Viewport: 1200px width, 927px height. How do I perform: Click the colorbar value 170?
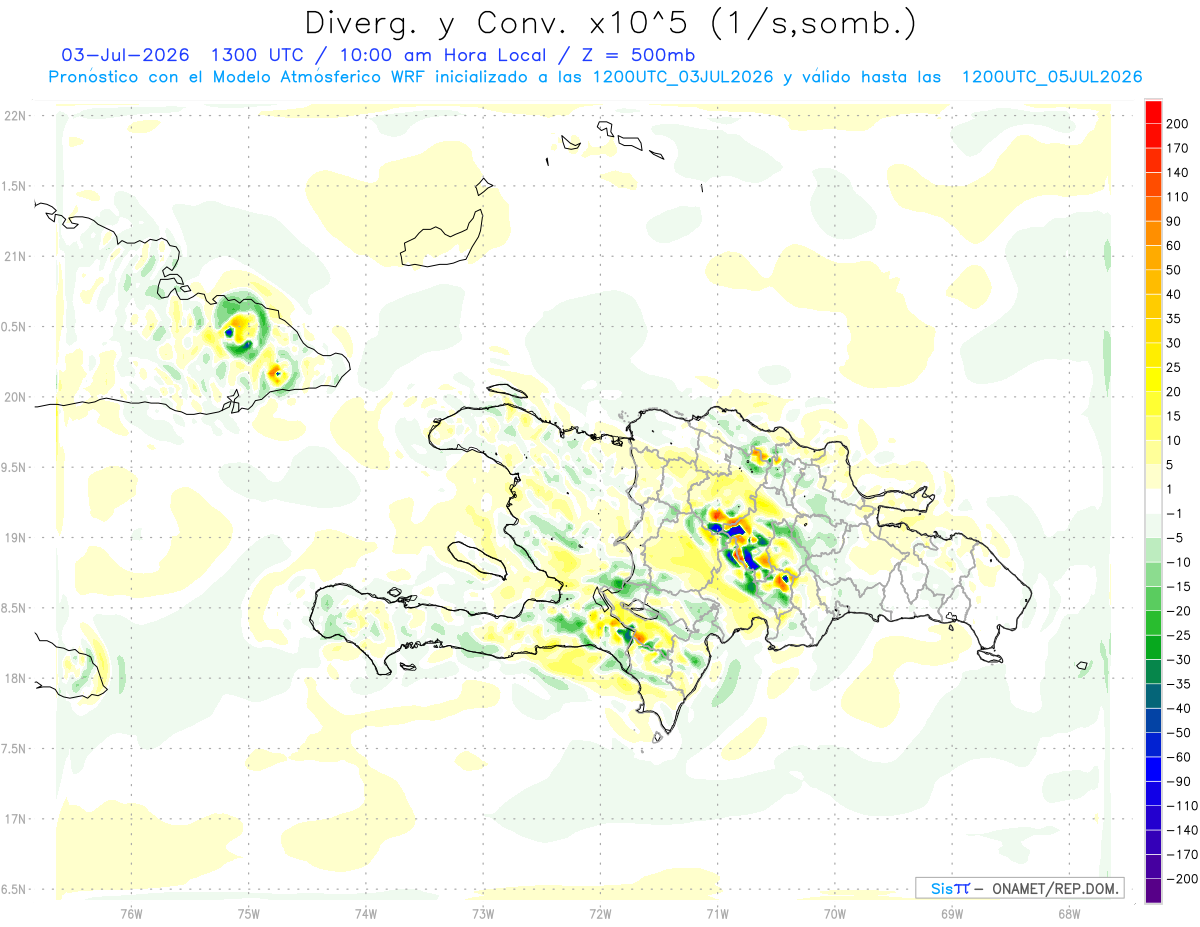(x=1176, y=148)
